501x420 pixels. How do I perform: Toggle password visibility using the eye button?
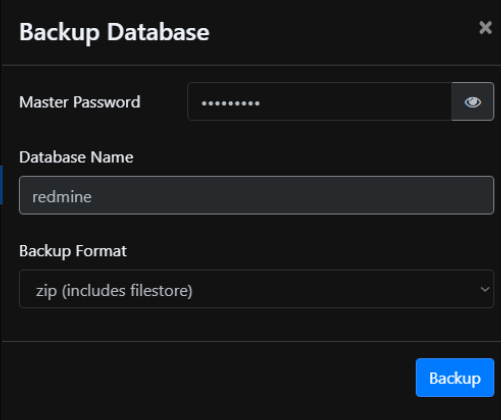[473, 102]
